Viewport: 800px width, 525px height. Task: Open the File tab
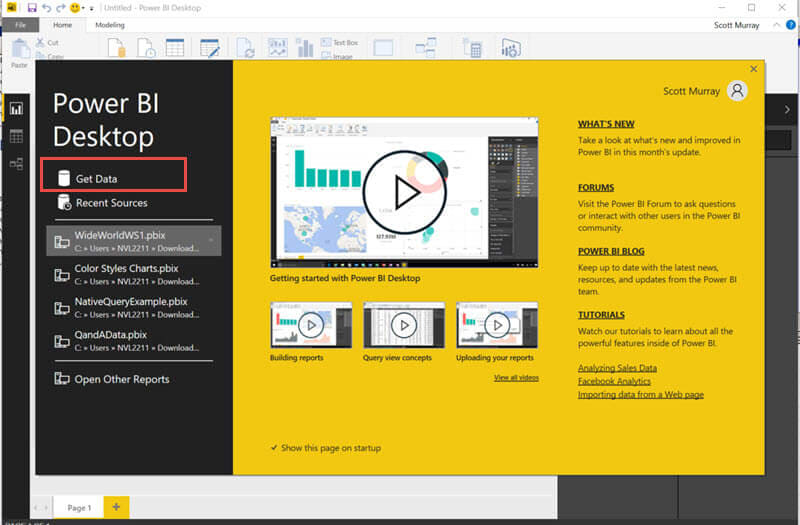(20, 24)
